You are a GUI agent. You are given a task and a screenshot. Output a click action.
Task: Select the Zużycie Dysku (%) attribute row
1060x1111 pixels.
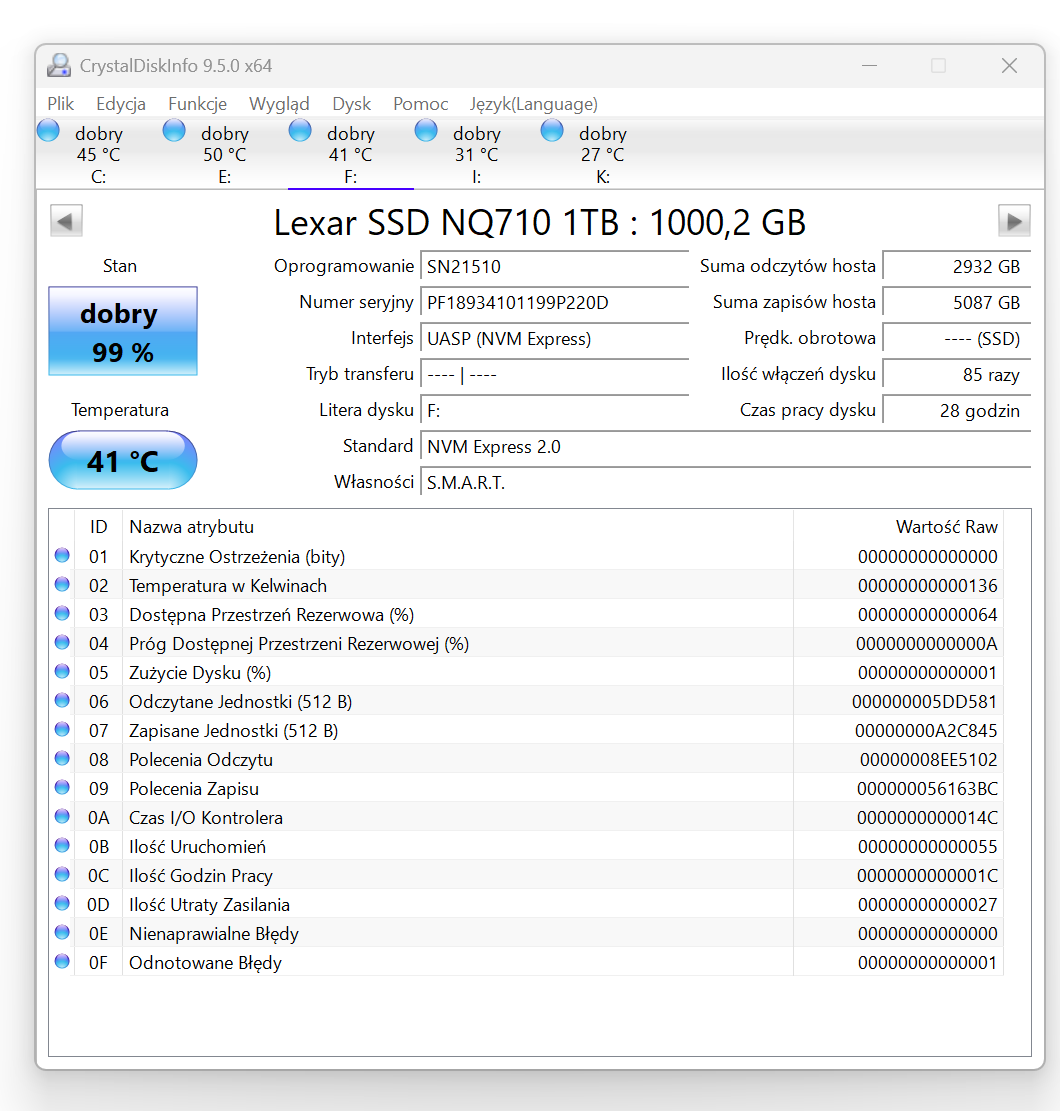(200, 673)
